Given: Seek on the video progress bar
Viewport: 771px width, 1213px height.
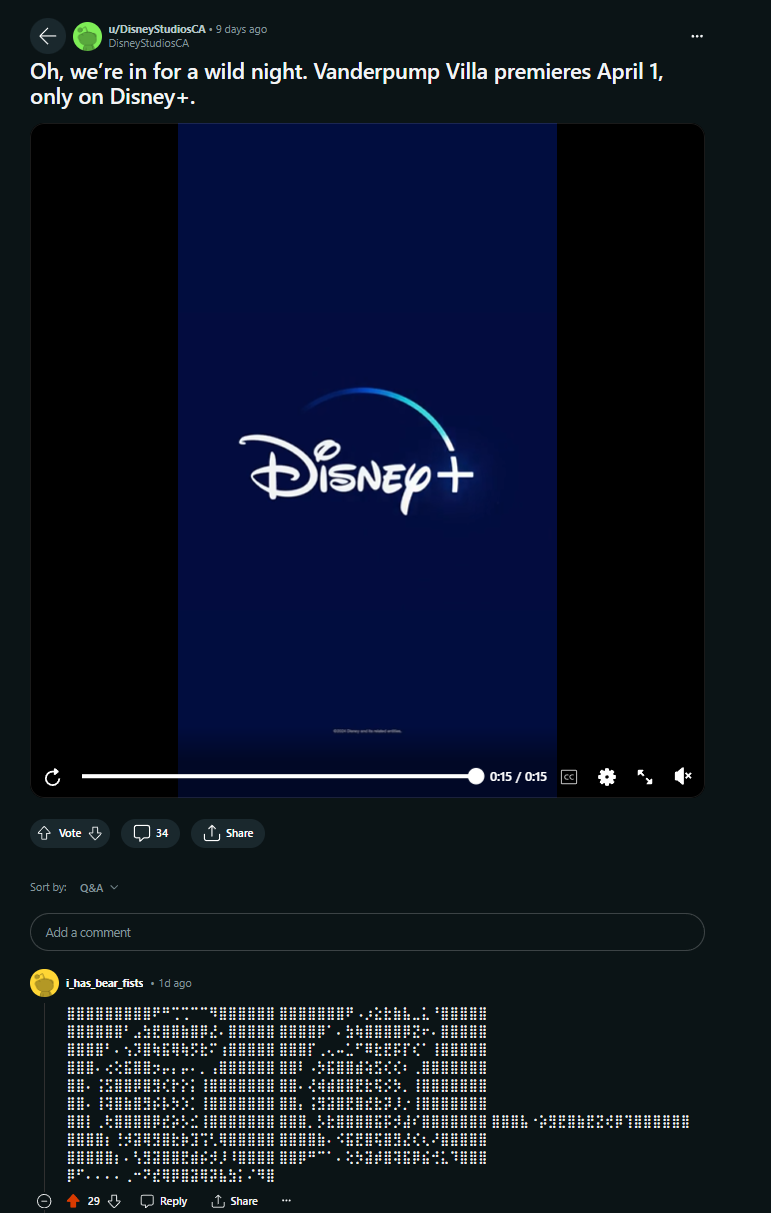Looking at the screenshot, I should click(x=278, y=776).
